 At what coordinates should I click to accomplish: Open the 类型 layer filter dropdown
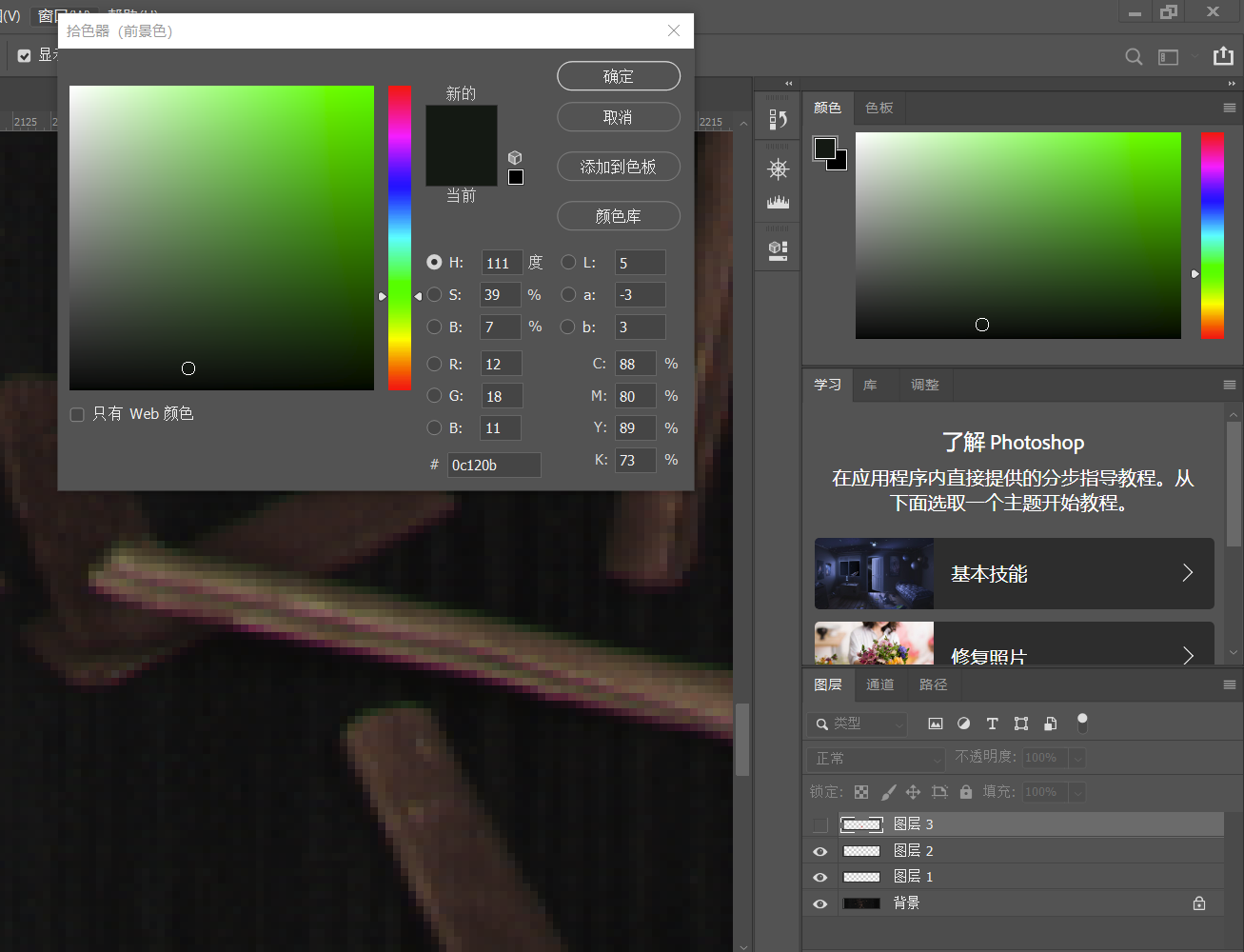click(857, 724)
